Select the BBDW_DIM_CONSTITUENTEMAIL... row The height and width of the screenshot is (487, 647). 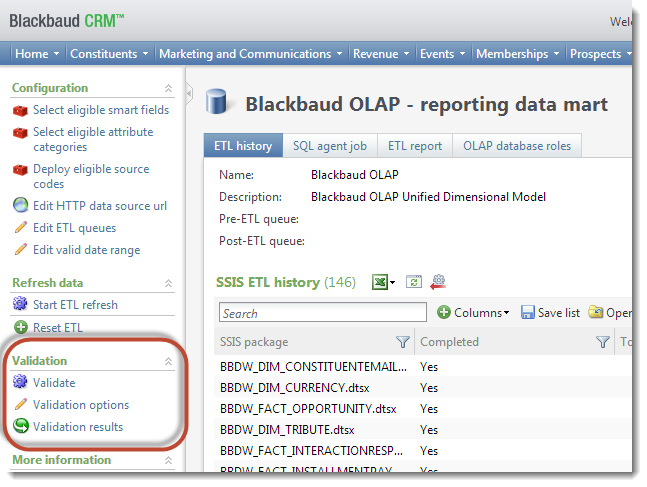click(423, 366)
